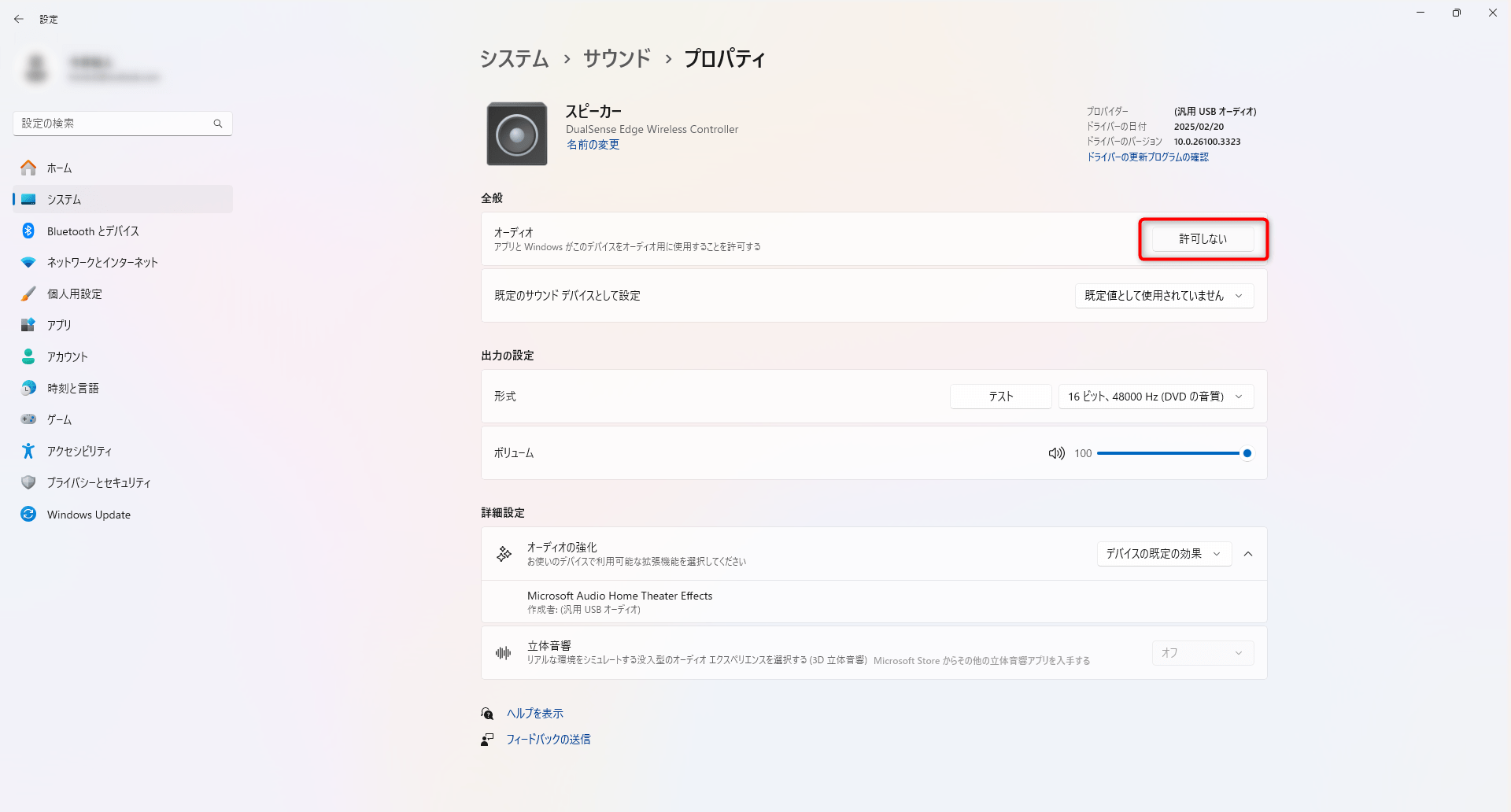Image resolution: width=1511 pixels, height=812 pixels.
Task: Open the デバイスの既定の効果 dropdown
Action: click(1163, 554)
